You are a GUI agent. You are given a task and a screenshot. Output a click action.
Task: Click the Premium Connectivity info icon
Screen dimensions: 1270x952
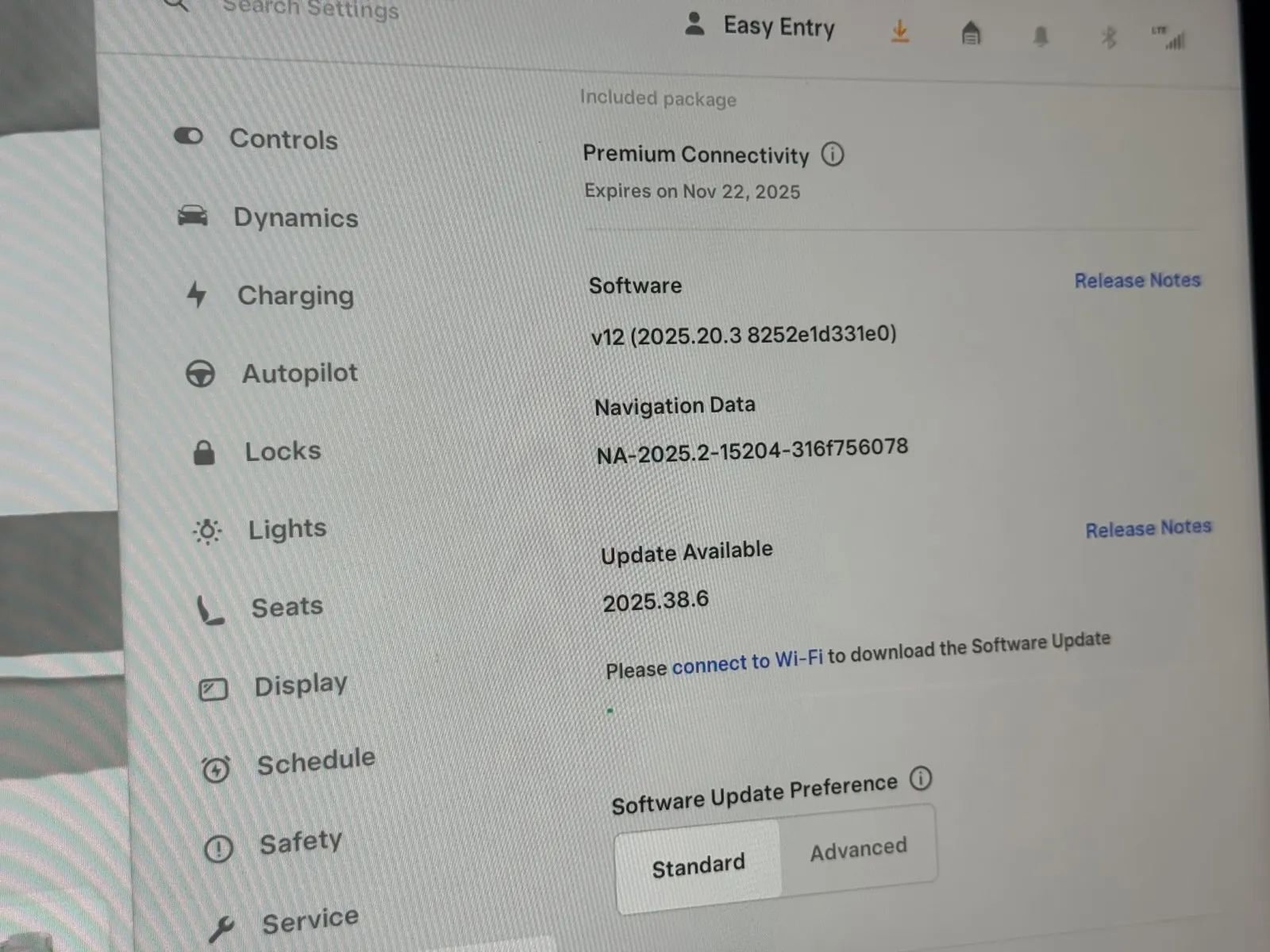(x=832, y=154)
